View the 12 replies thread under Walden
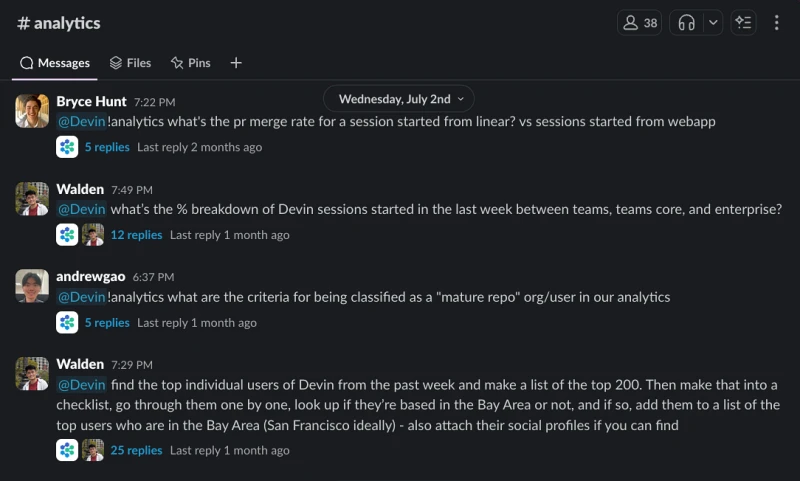 [x=136, y=235]
